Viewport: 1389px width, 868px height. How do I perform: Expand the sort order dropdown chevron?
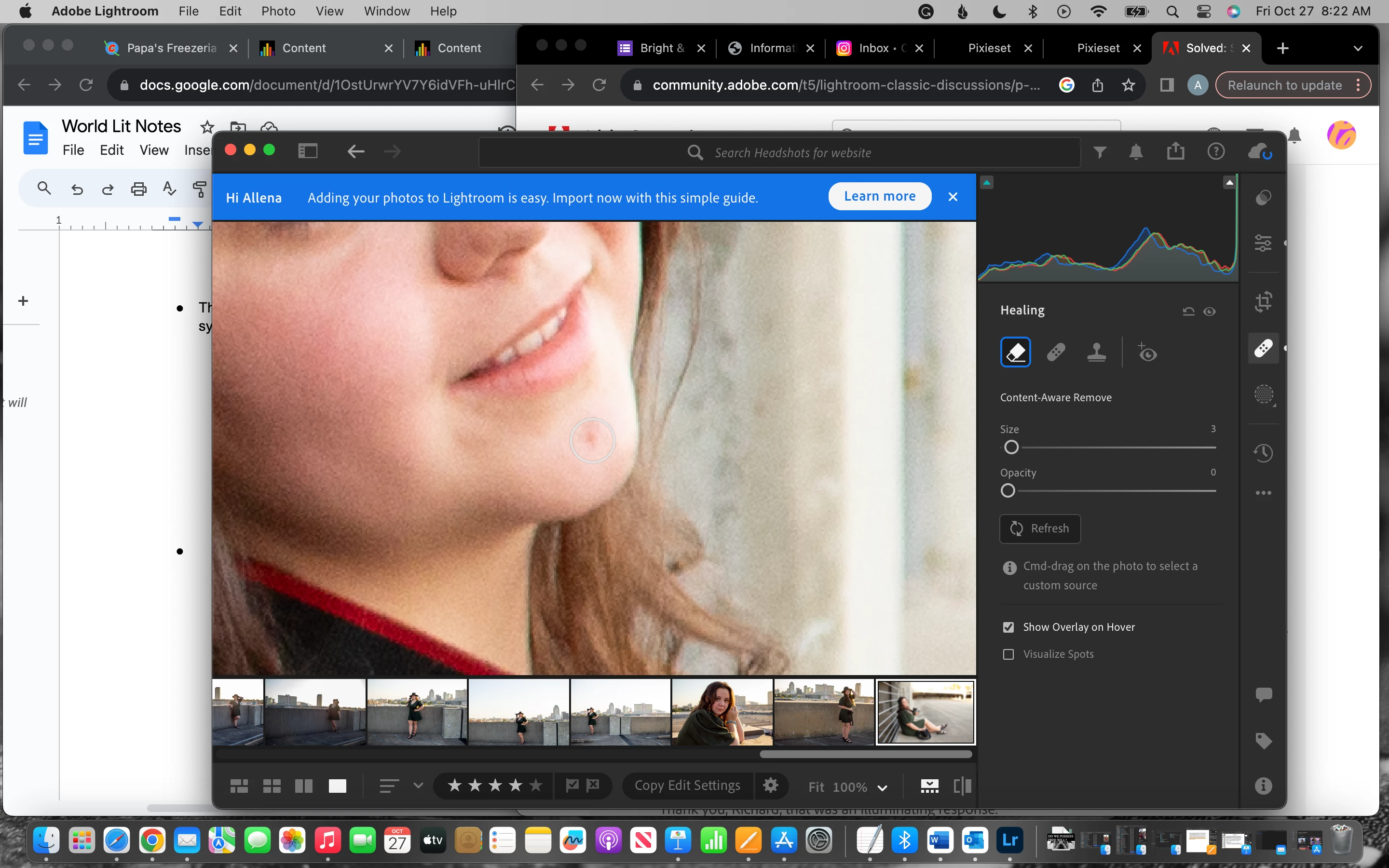(x=418, y=786)
